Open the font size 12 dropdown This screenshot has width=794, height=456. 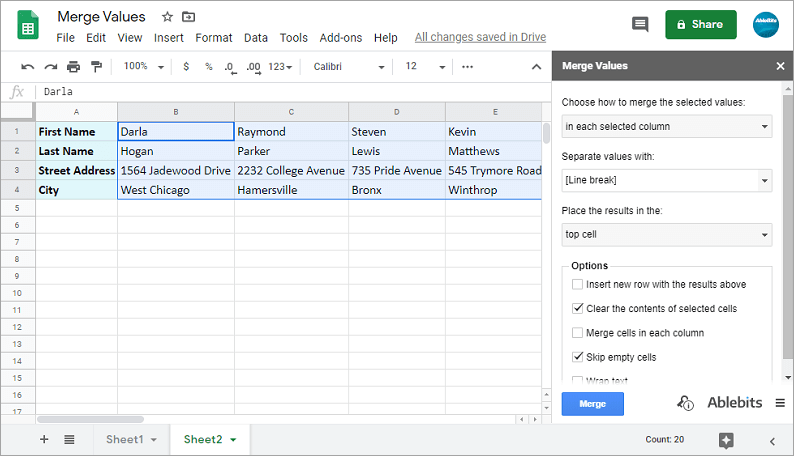point(425,67)
